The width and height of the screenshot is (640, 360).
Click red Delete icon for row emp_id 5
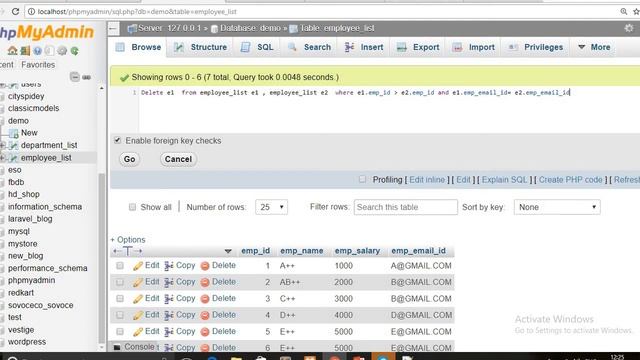tap(205, 332)
